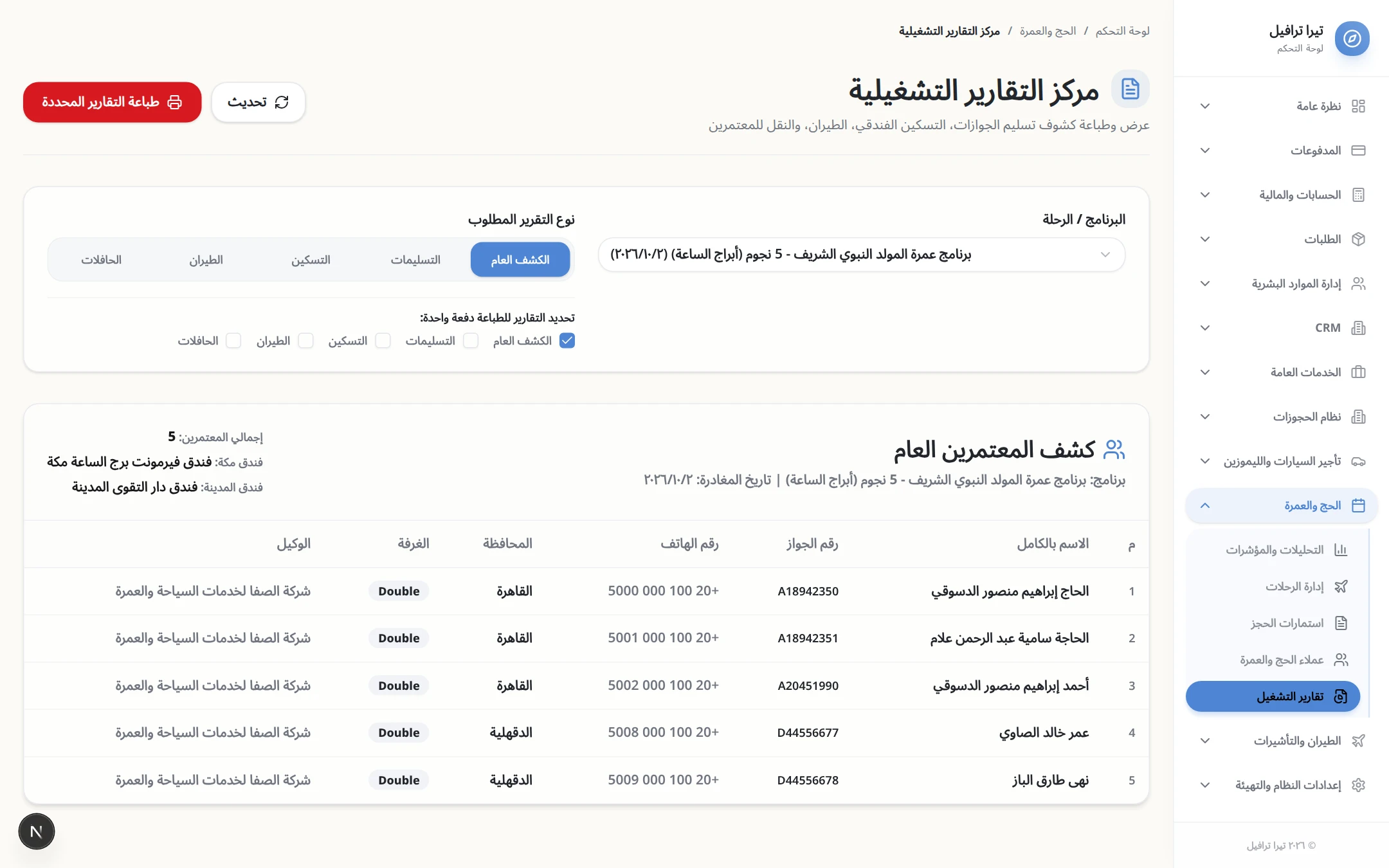The width and height of the screenshot is (1389, 868).
Task: Click the الخدمات العامة briefcase icon
Action: [x=1358, y=372]
